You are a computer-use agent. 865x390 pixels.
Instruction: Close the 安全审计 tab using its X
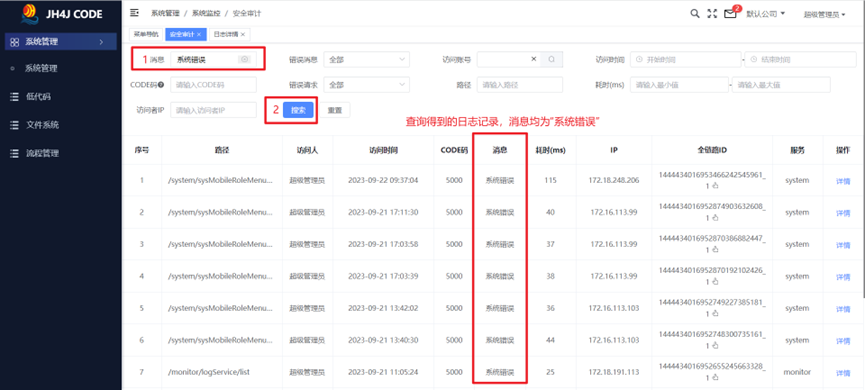click(199, 34)
